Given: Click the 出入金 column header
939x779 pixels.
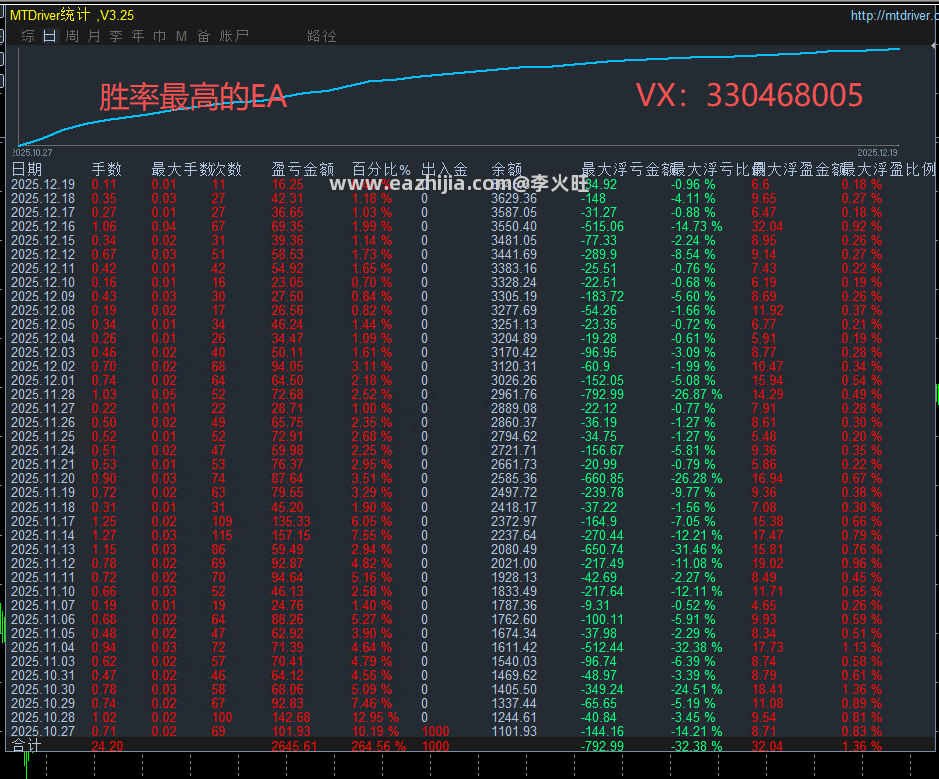Looking at the screenshot, I should (444, 169).
